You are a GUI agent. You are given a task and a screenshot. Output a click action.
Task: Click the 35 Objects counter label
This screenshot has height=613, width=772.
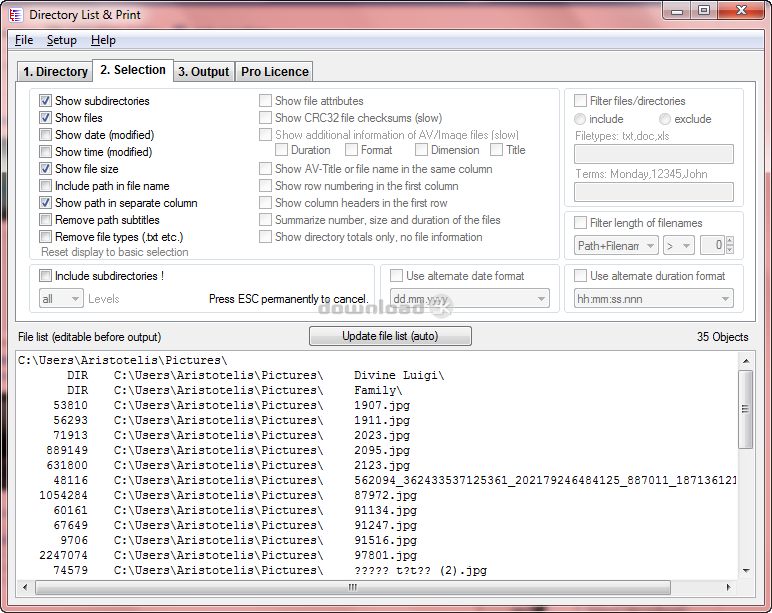point(722,337)
